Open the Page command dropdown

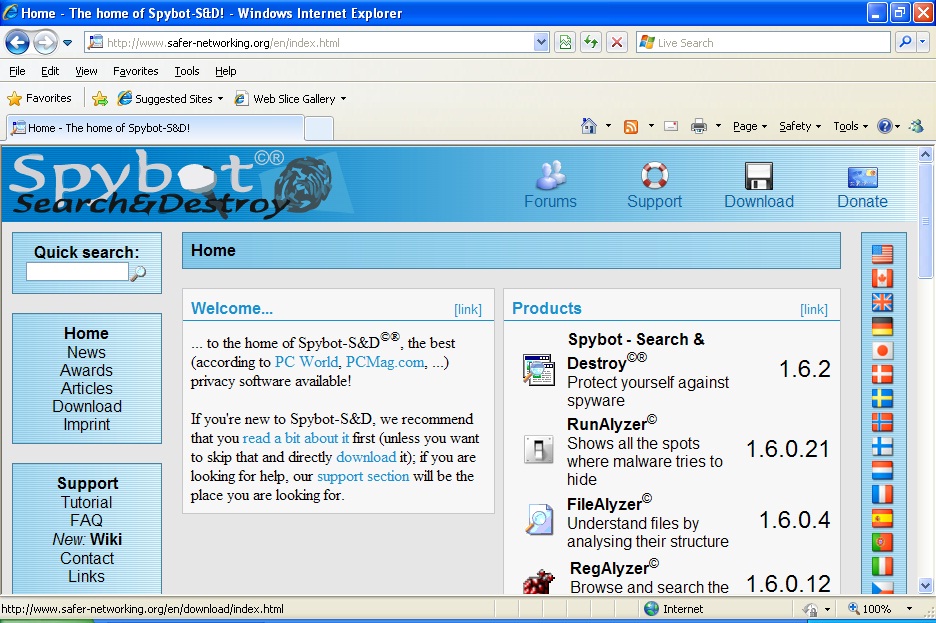pyautogui.click(x=750, y=126)
